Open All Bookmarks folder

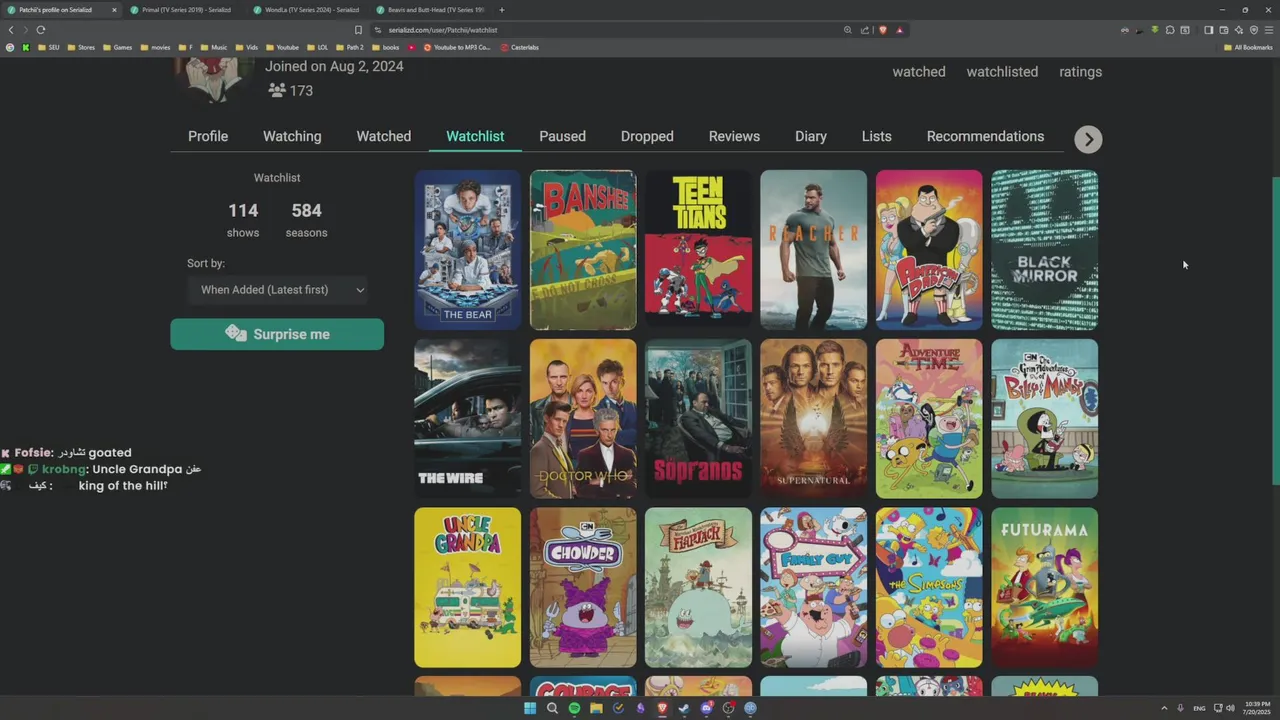(1248, 47)
